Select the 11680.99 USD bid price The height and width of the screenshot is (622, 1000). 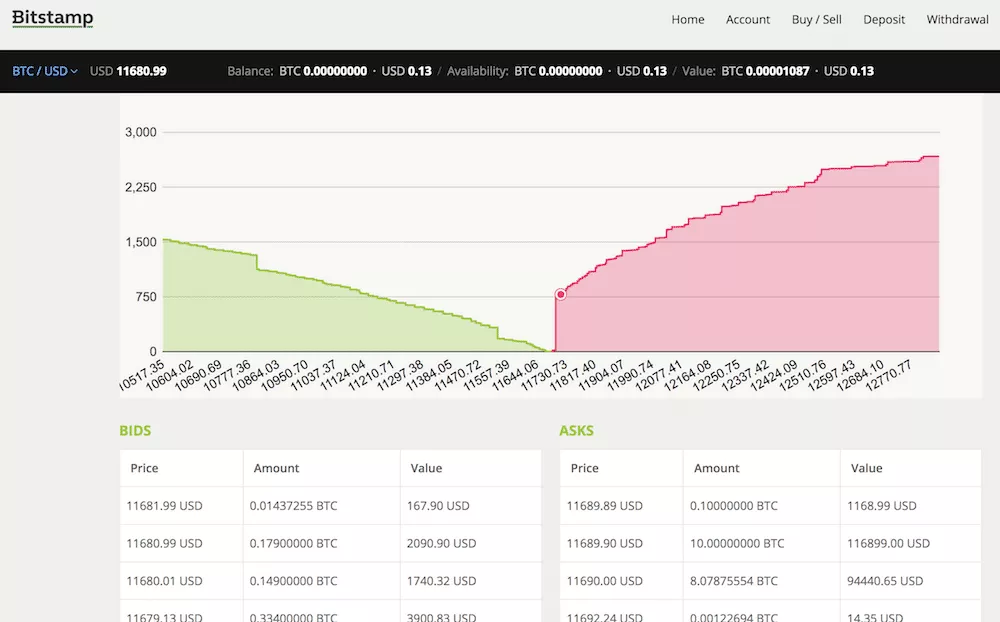(x=165, y=544)
